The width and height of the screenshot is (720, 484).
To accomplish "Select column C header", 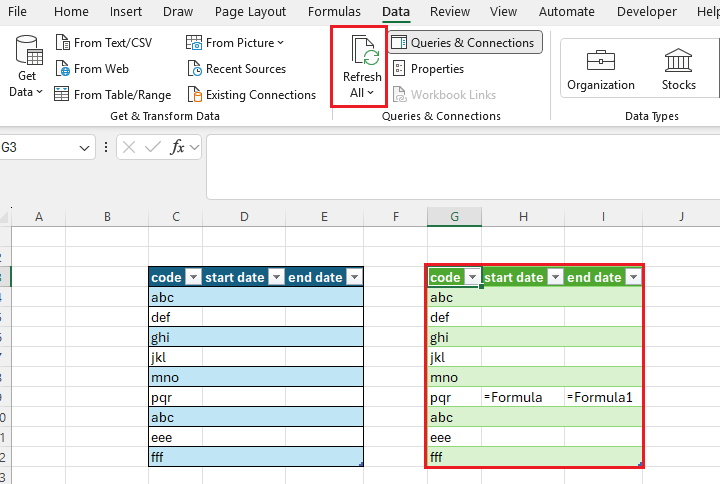I will 176,217.
